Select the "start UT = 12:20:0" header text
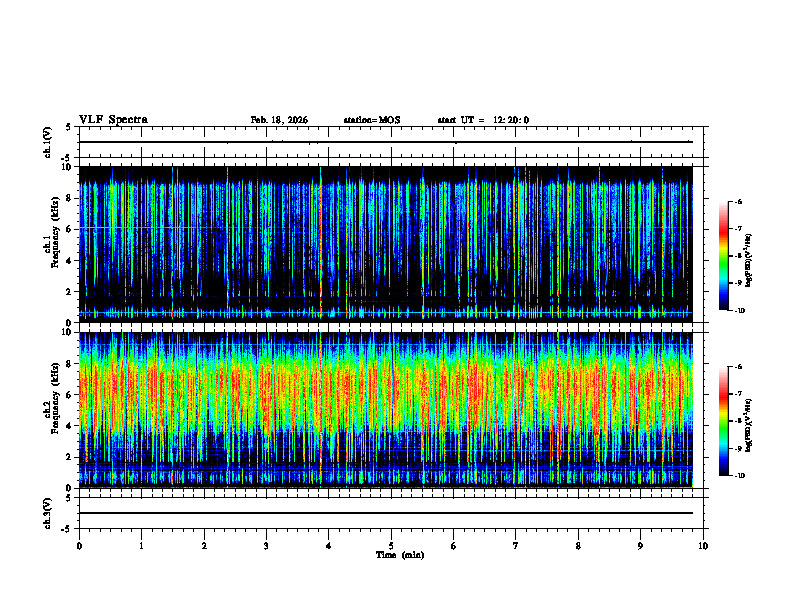792x612 pixels. point(483,120)
